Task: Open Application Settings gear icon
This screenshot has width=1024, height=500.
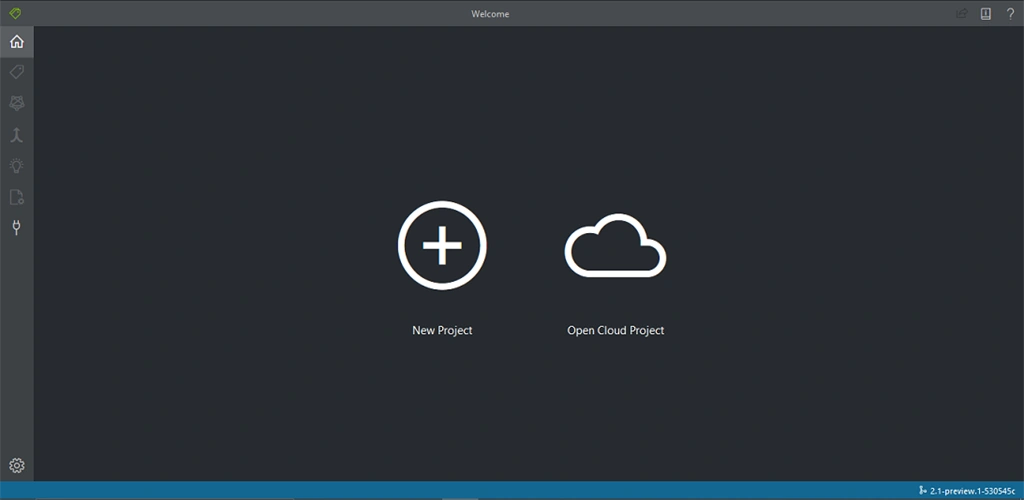Action: (16, 465)
